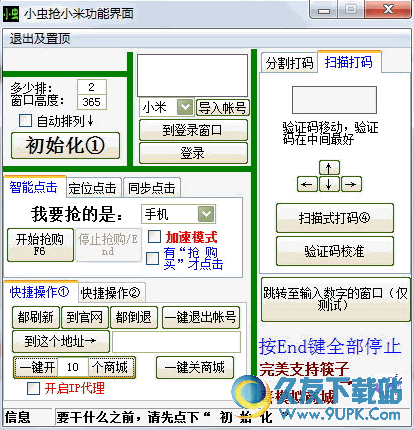Select the 同步点击 tab
The width and height of the screenshot is (414, 430).
coord(152,188)
